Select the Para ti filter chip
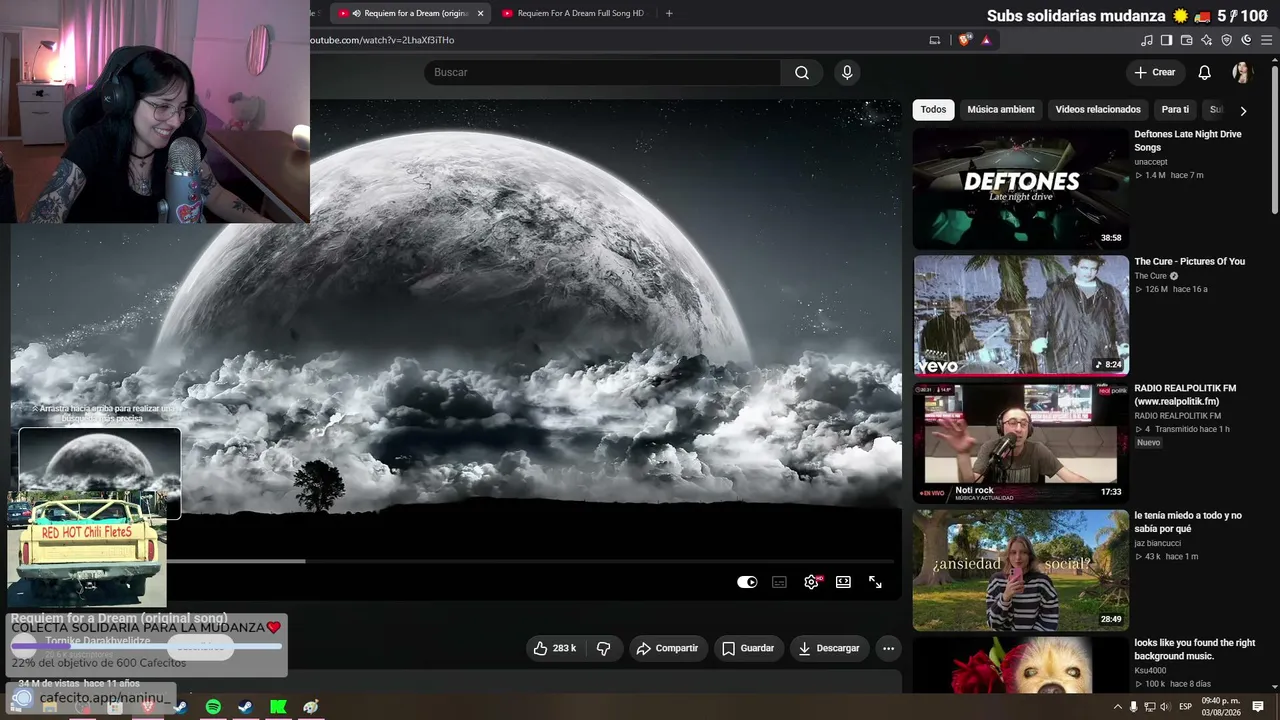 [1175, 110]
